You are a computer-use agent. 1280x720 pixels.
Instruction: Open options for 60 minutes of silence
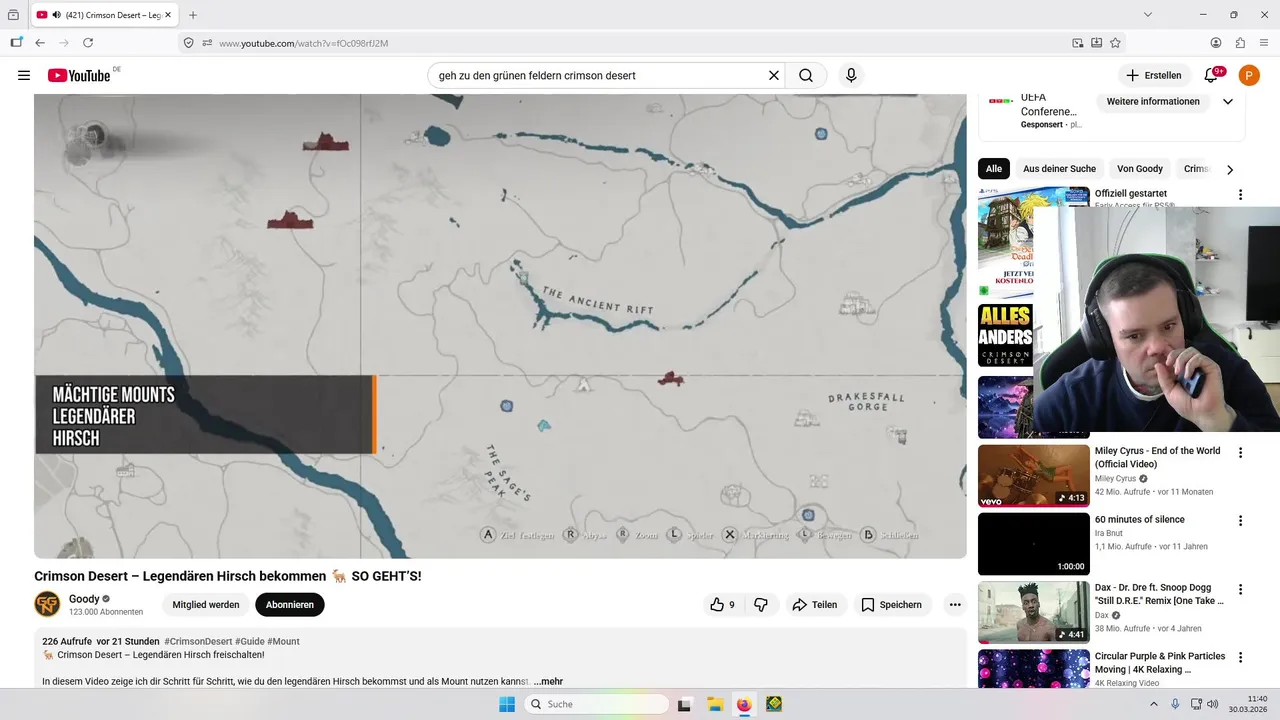[x=1241, y=521]
